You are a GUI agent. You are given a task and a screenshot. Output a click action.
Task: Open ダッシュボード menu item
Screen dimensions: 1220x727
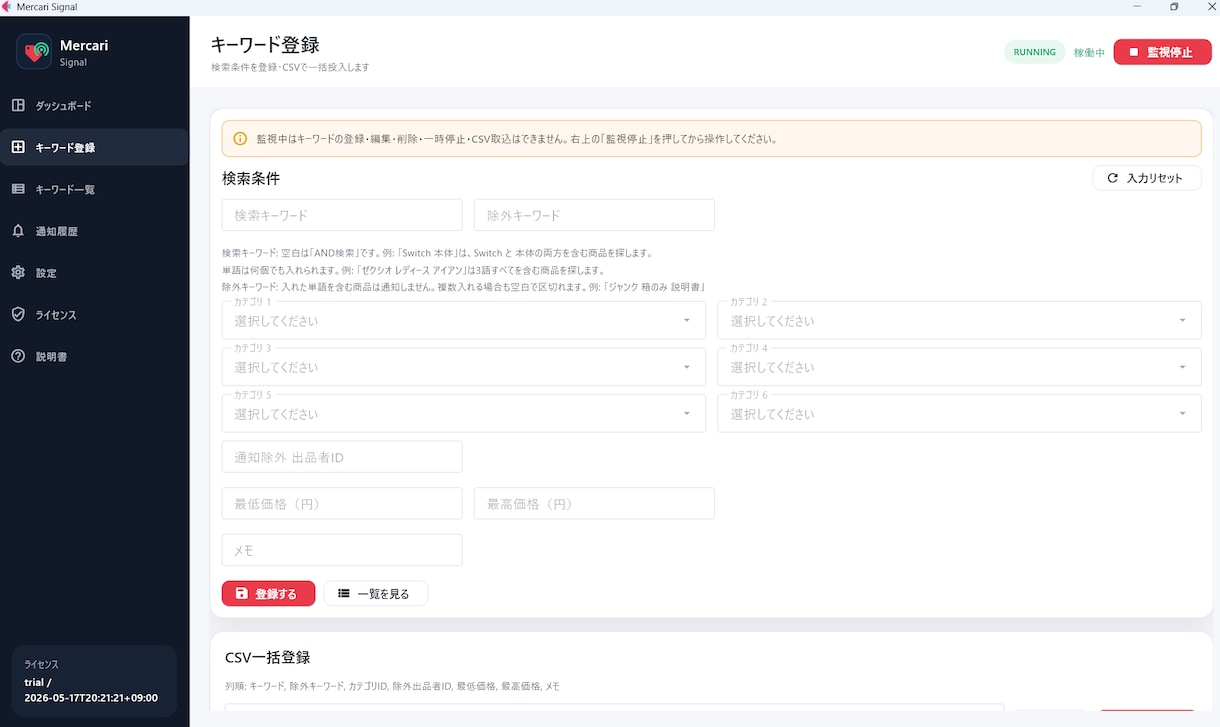(x=94, y=105)
